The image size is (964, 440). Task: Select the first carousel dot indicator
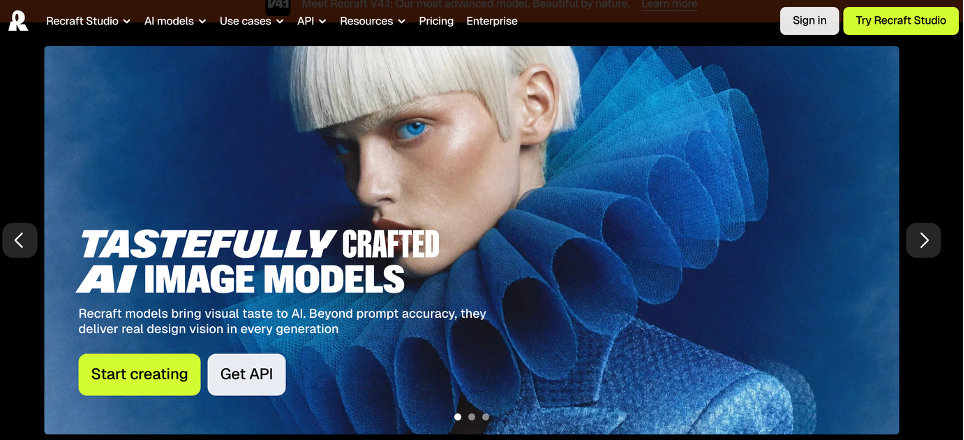457,417
